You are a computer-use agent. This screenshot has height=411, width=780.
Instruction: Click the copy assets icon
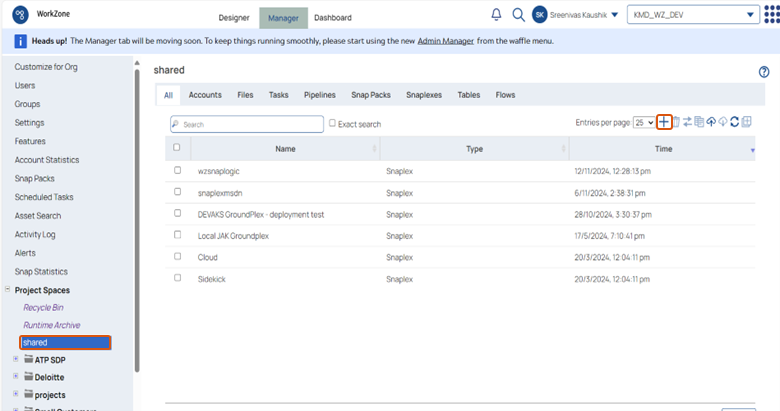(x=699, y=122)
